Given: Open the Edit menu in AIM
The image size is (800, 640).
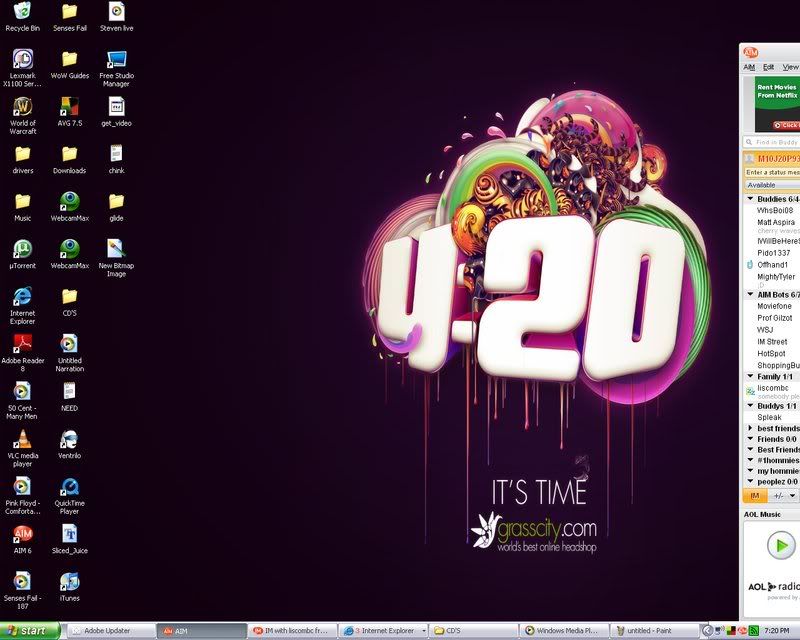Looking at the screenshot, I should pos(768,67).
